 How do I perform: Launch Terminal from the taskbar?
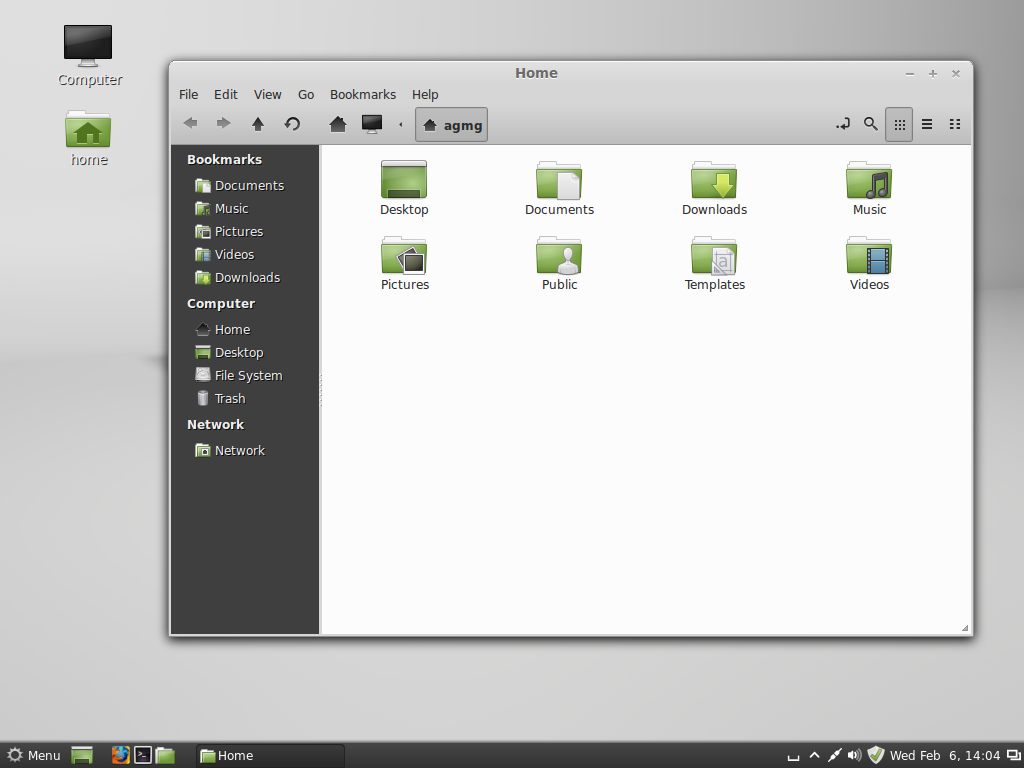(x=144, y=755)
